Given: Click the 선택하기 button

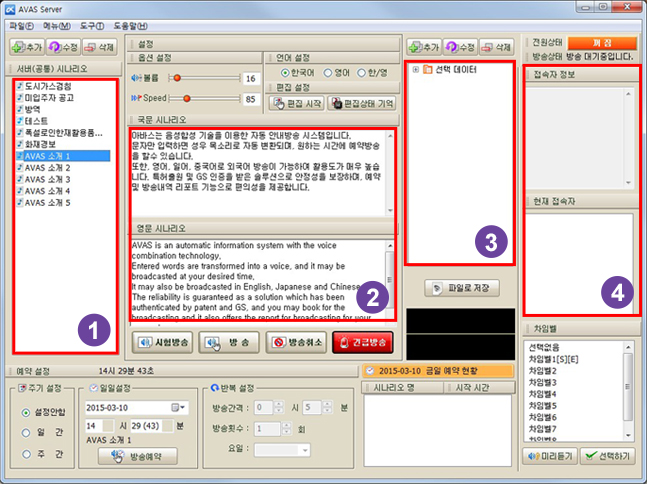Looking at the screenshot, I should 607,456.
